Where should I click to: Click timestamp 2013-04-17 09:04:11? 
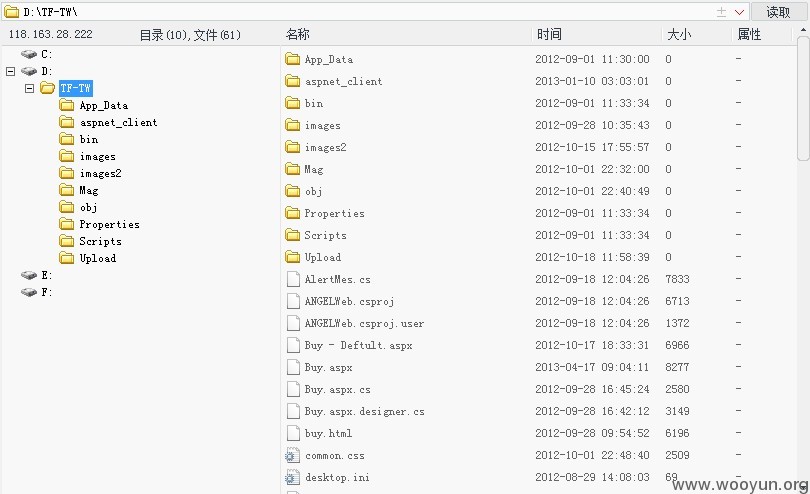point(592,367)
